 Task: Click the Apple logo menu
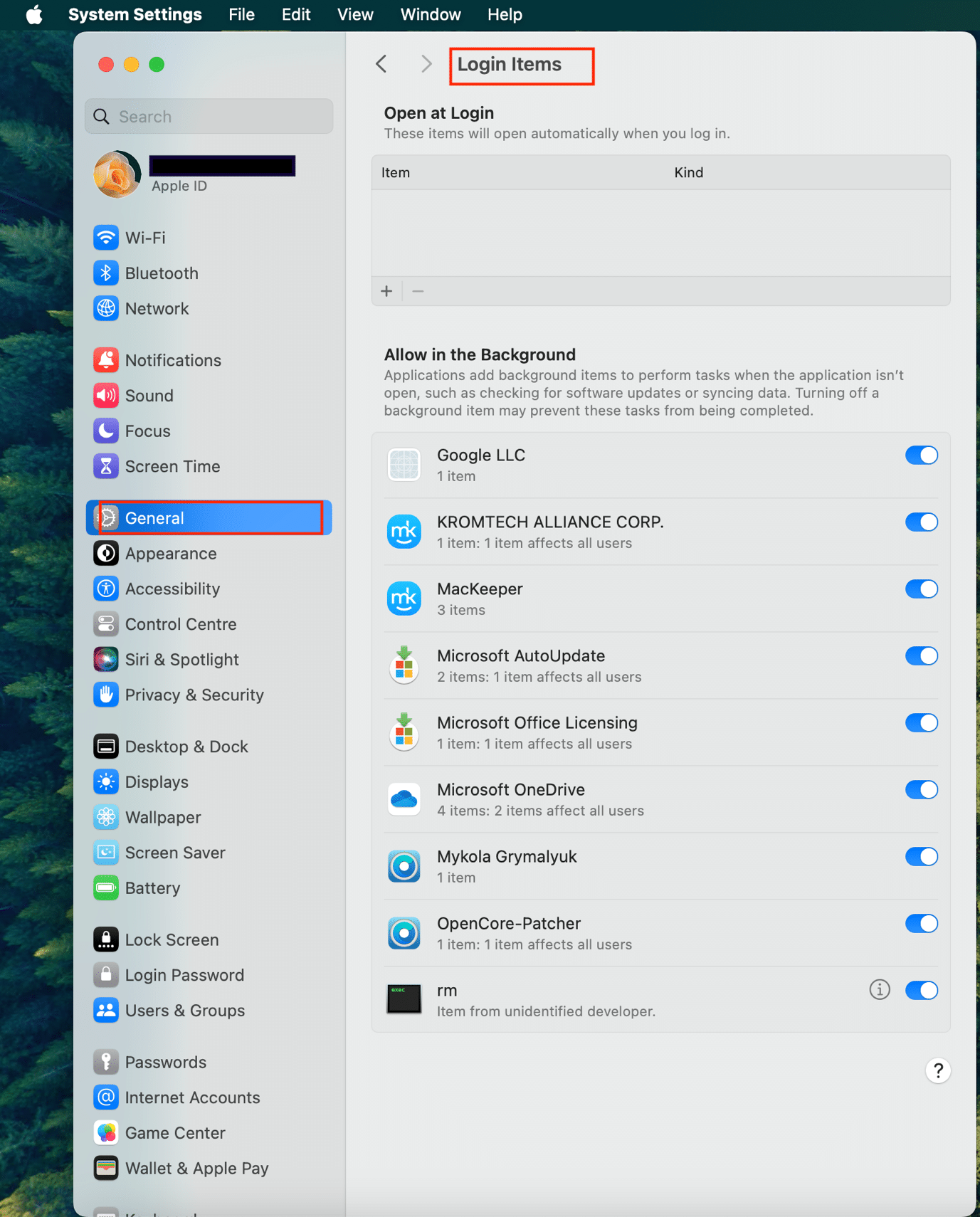pos(33,14)
